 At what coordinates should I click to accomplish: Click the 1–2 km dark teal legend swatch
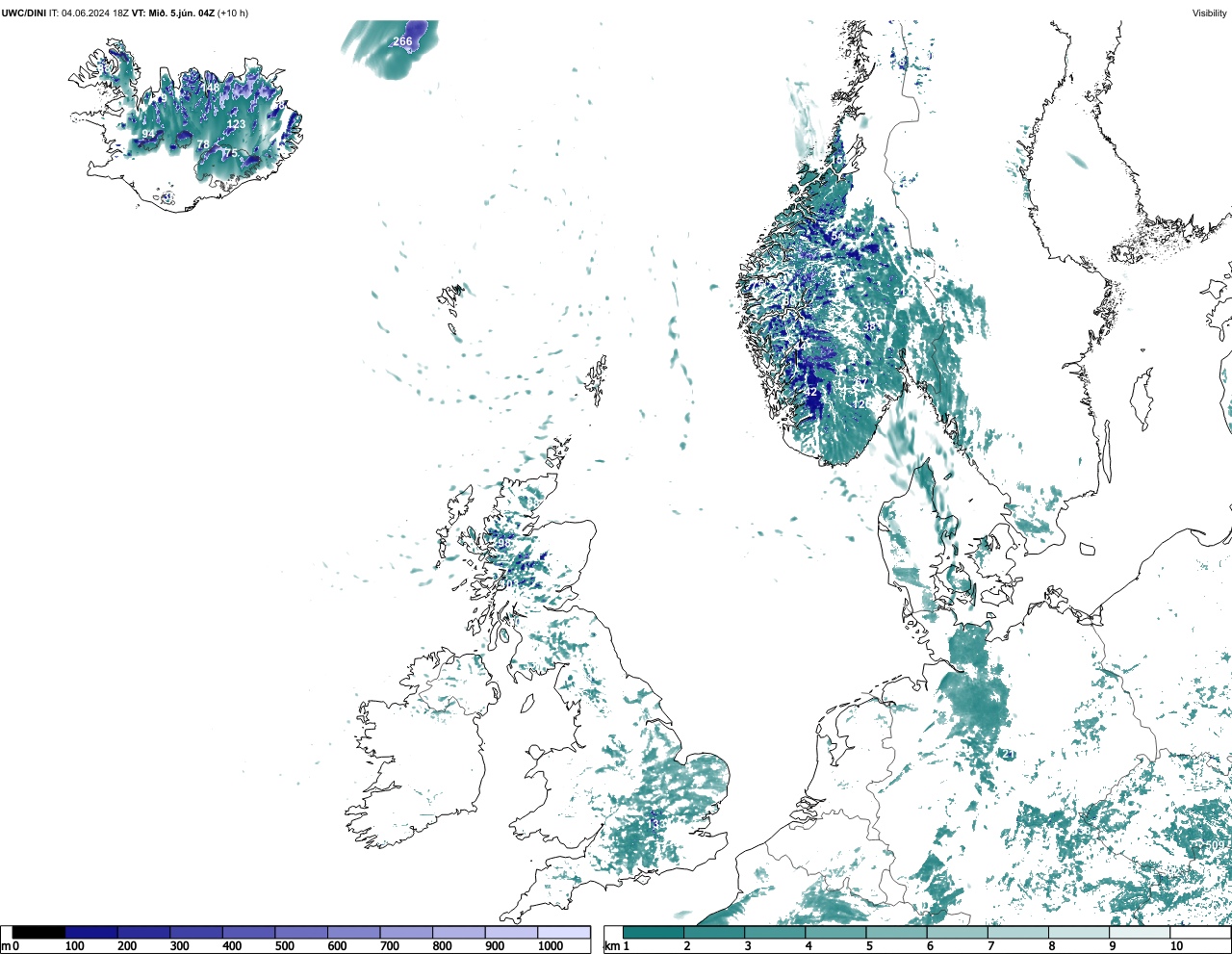click(654, 932)
